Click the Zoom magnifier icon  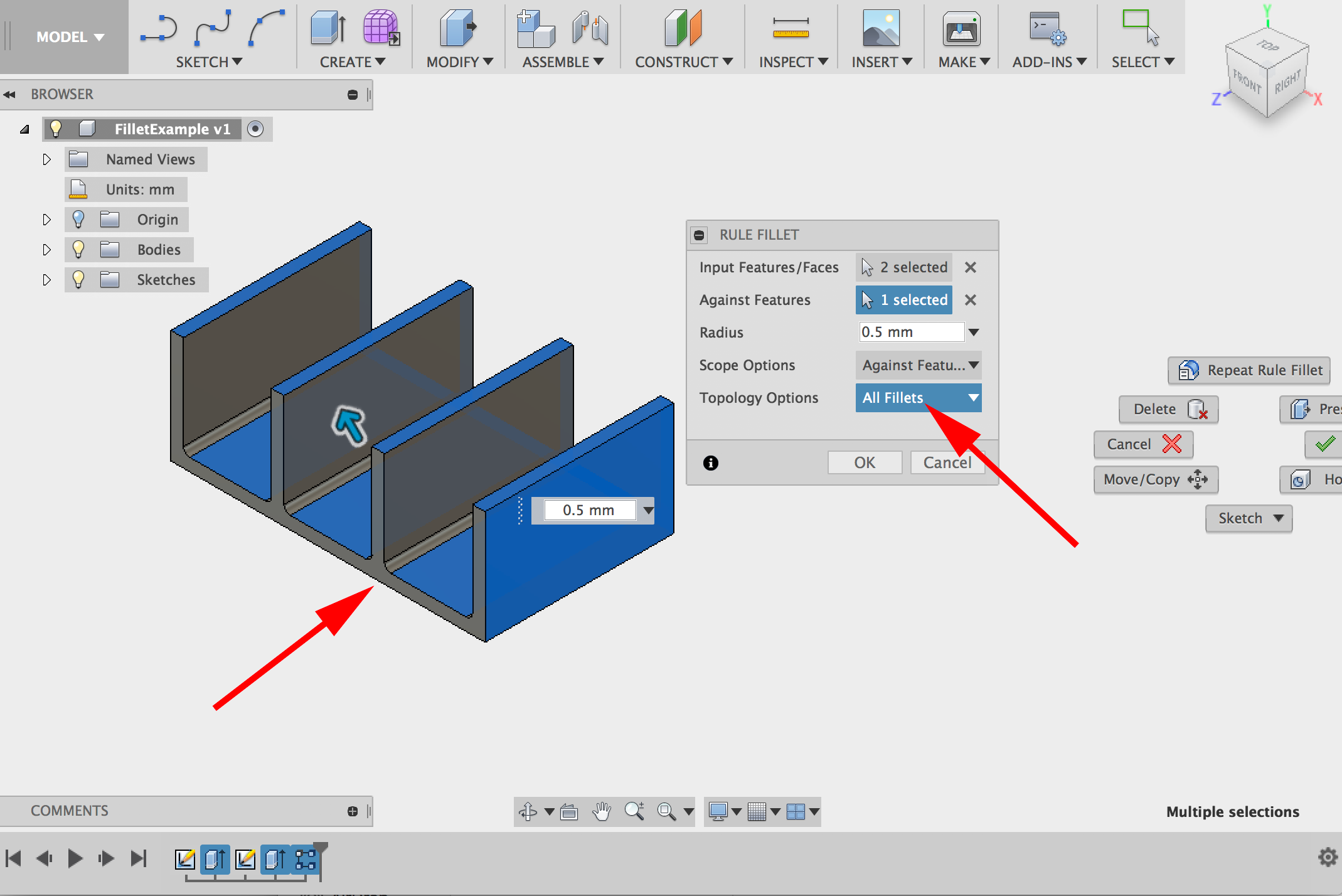pos(634,811)
